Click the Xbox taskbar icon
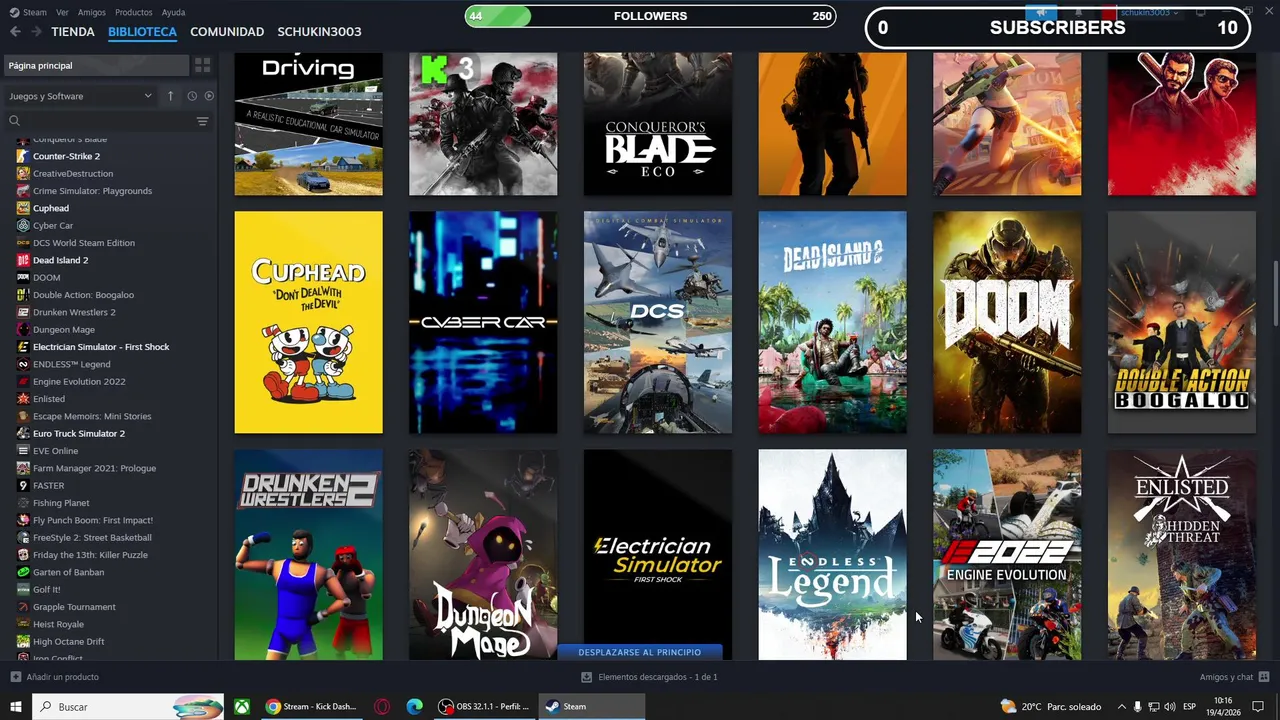 pos(242,707)
